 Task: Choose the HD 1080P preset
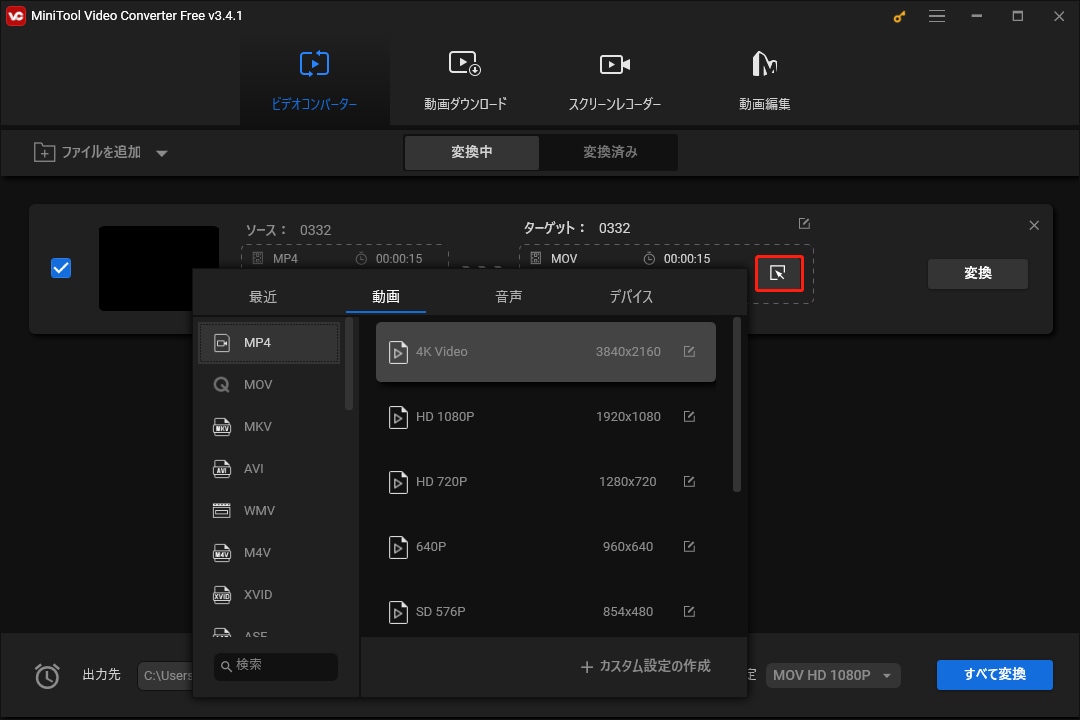(x=546, y=417)
